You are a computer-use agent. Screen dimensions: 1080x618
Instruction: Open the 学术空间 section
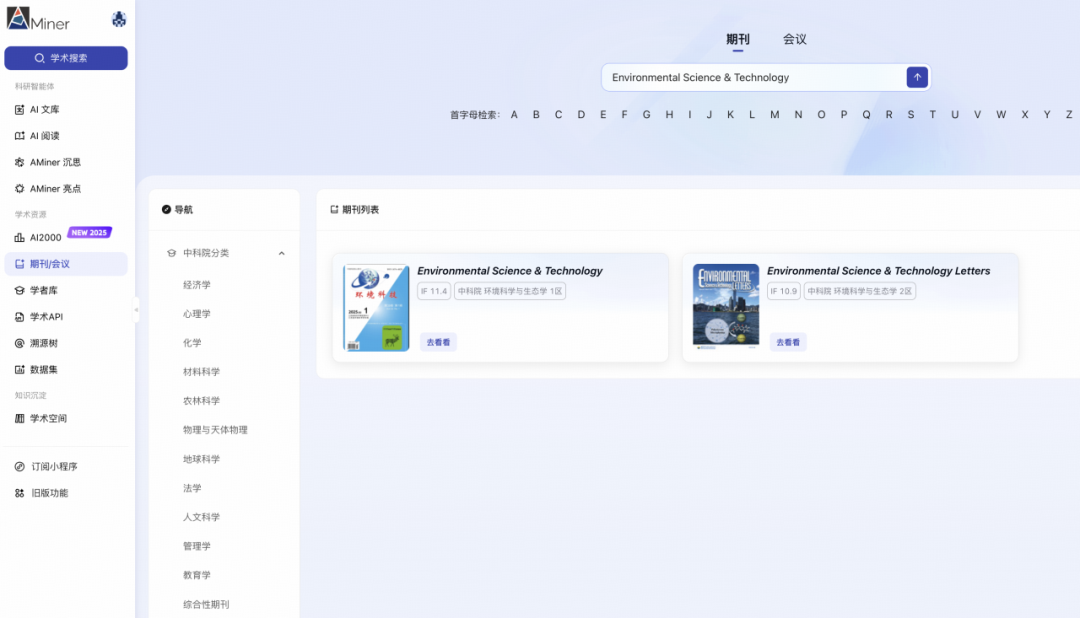pyautogui.click(x=57, y=418)
